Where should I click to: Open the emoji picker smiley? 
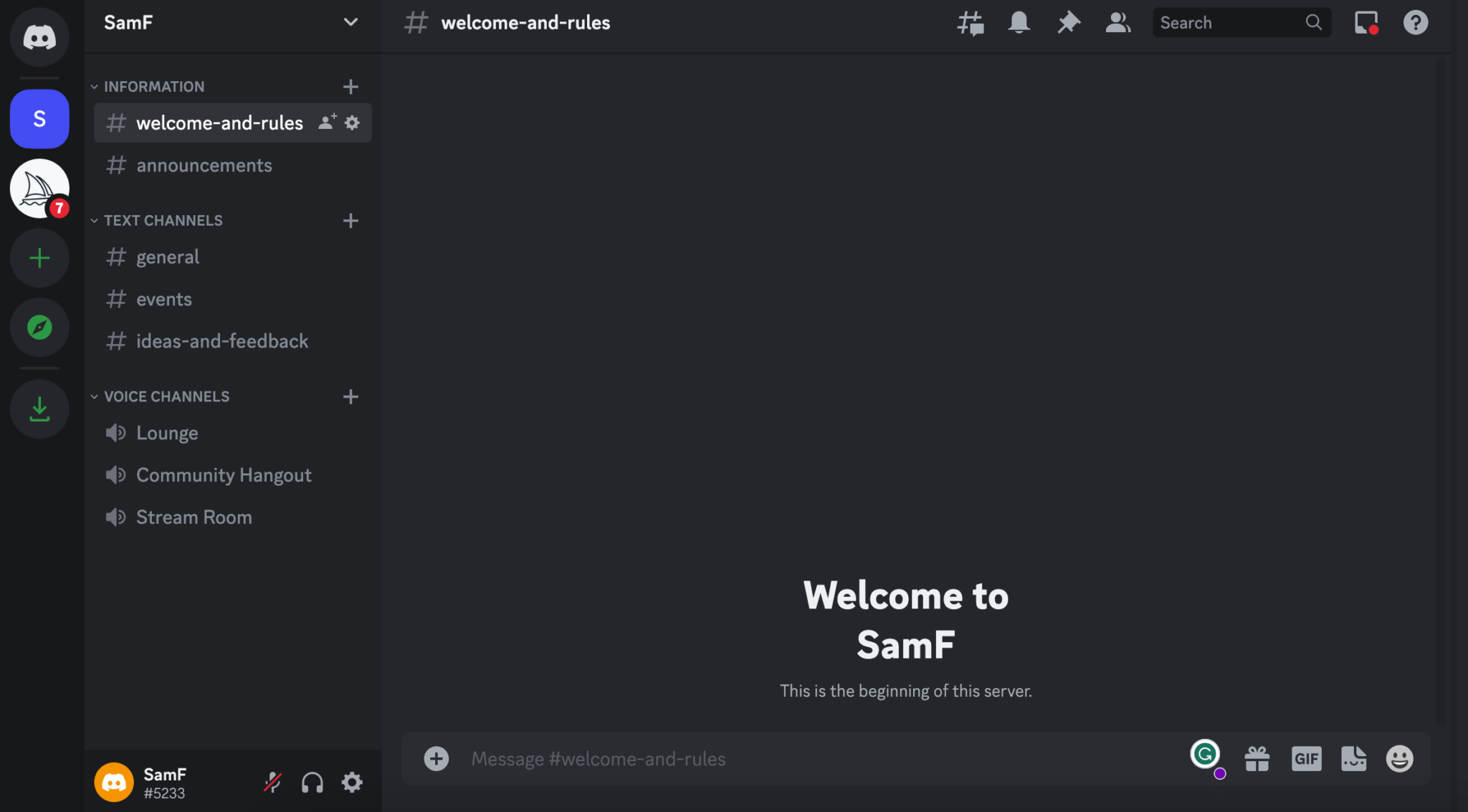(1399, 758)
